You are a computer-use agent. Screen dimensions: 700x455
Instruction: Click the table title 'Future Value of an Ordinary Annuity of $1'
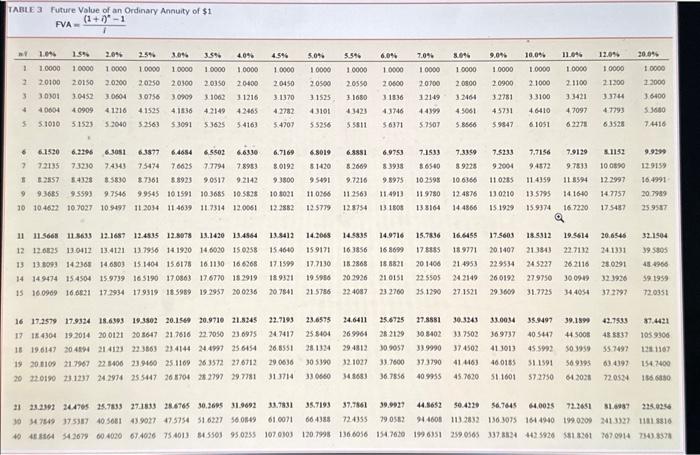(130, 10)
